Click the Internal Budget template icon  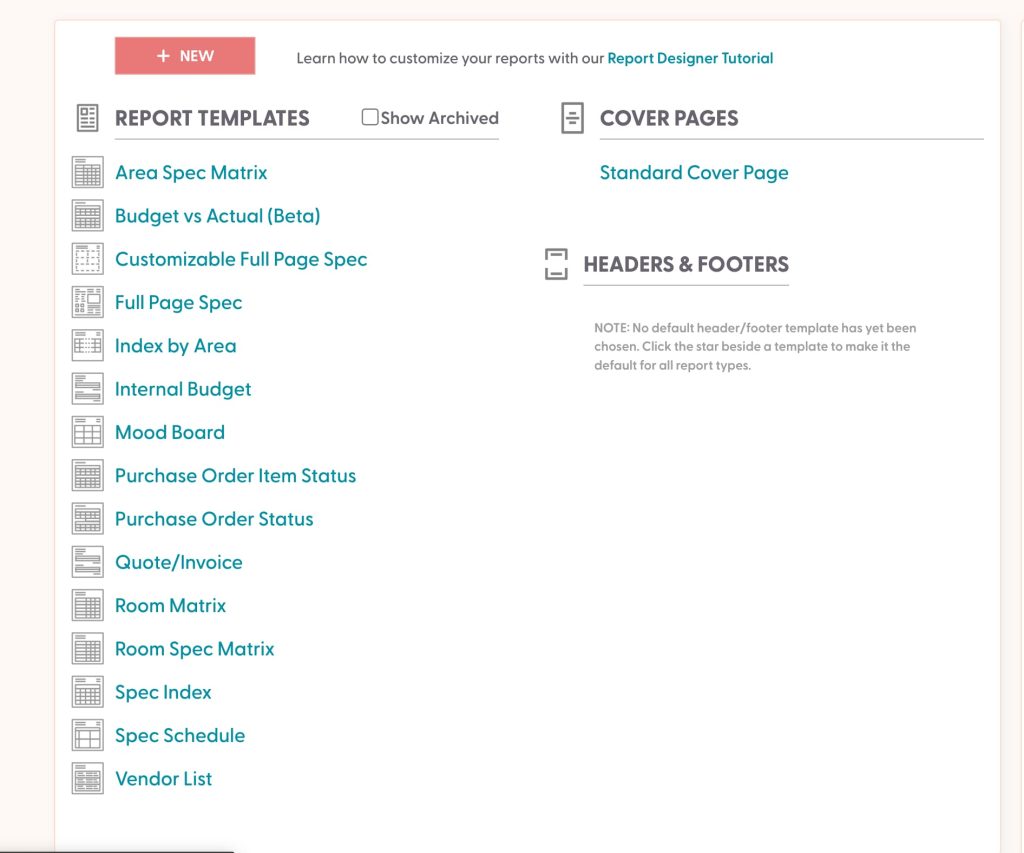point(88,389)
